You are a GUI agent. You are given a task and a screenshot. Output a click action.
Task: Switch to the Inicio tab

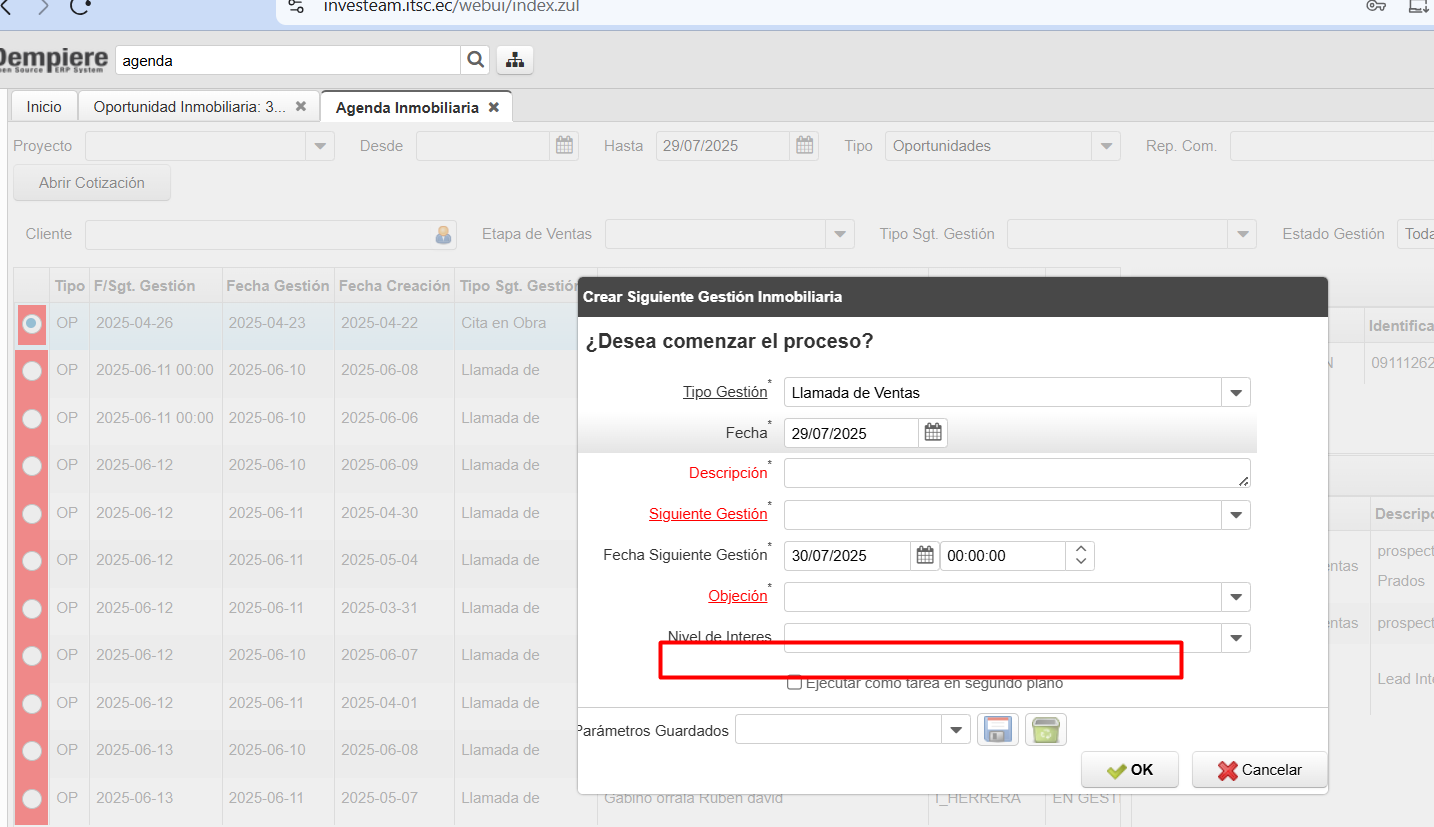[x=44, y=107]
